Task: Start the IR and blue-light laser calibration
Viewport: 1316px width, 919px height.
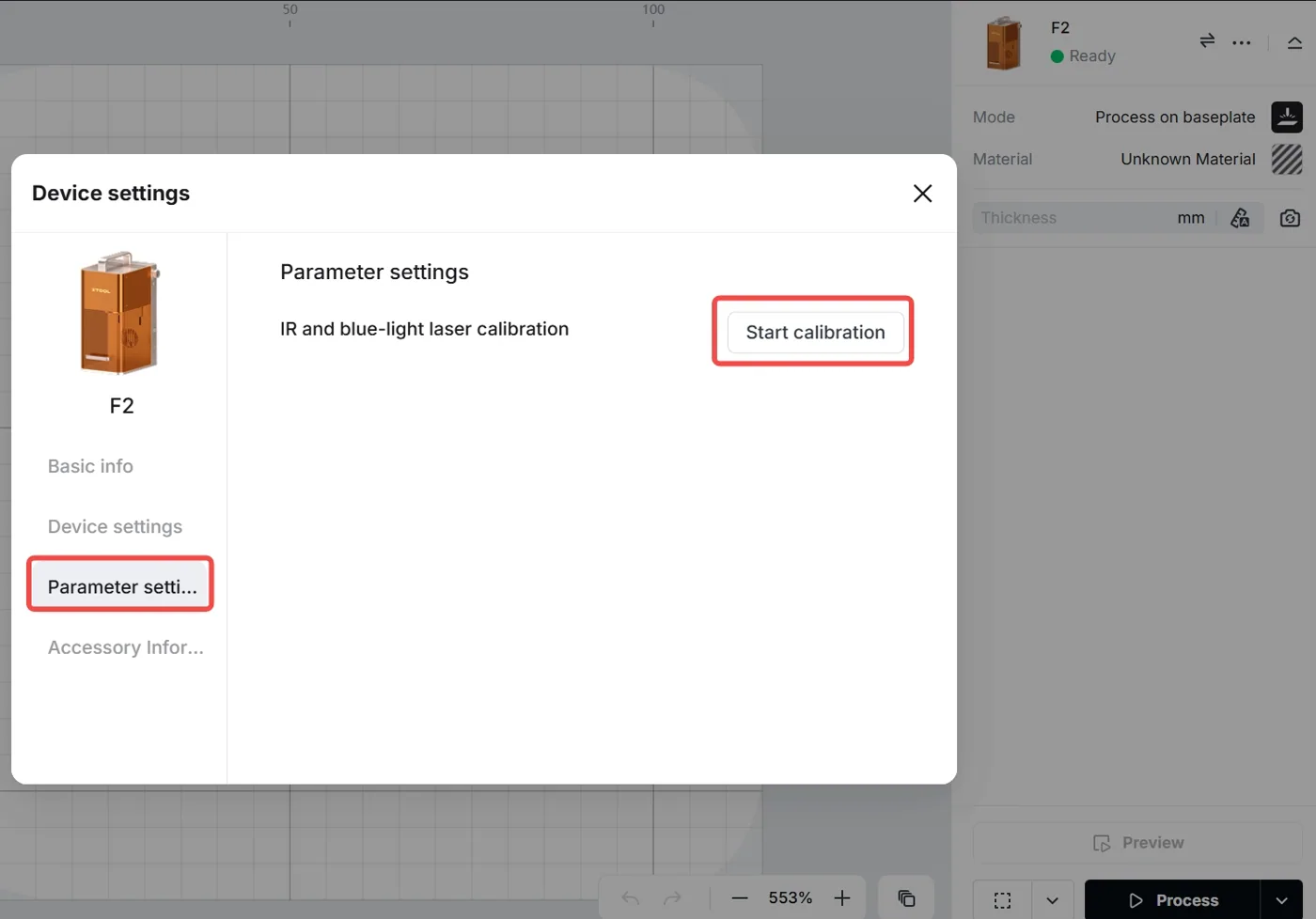Action: (x=815, y=332)
